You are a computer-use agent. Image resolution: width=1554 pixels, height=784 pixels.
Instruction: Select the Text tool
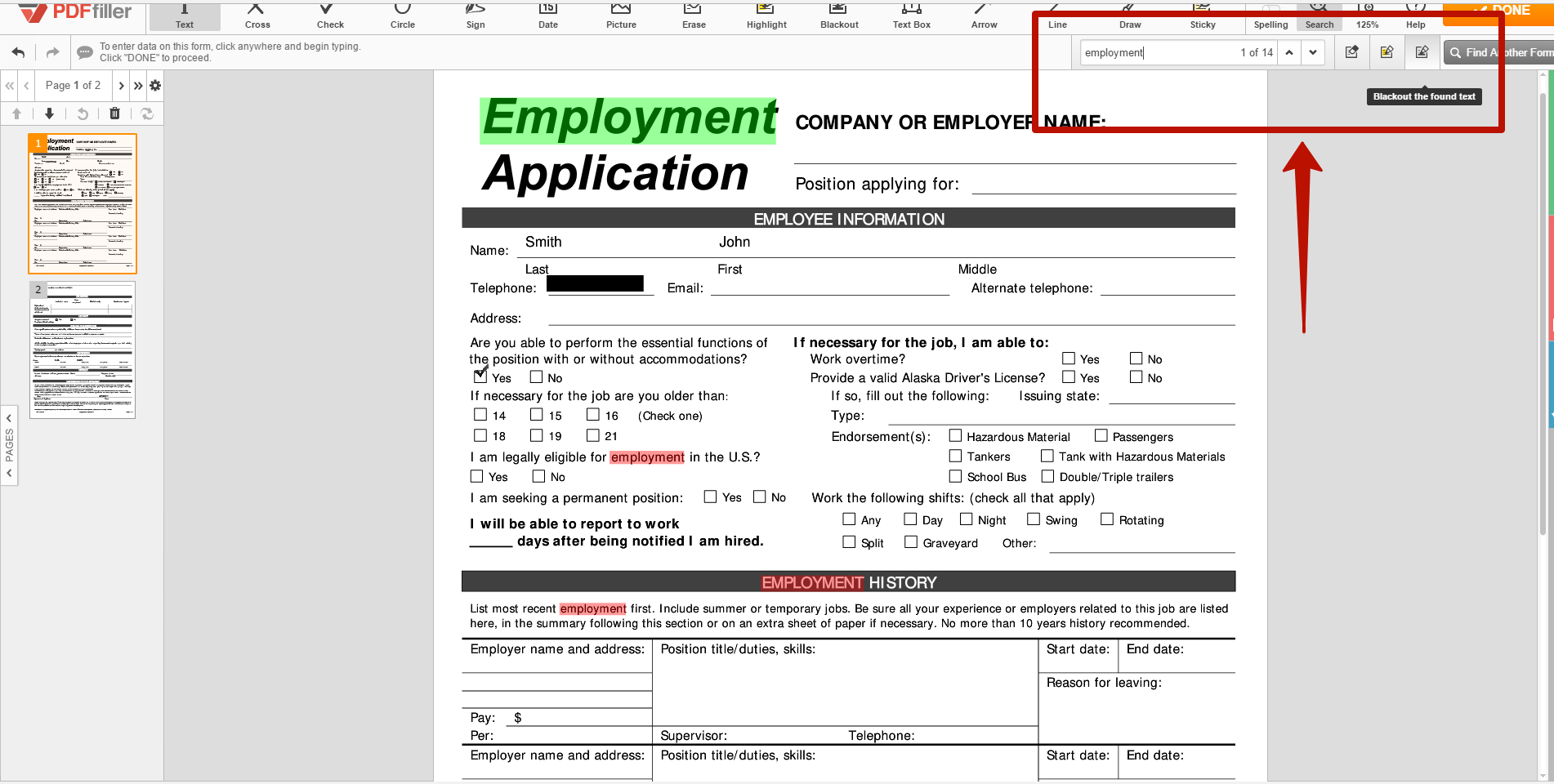[x=185, y=16]
